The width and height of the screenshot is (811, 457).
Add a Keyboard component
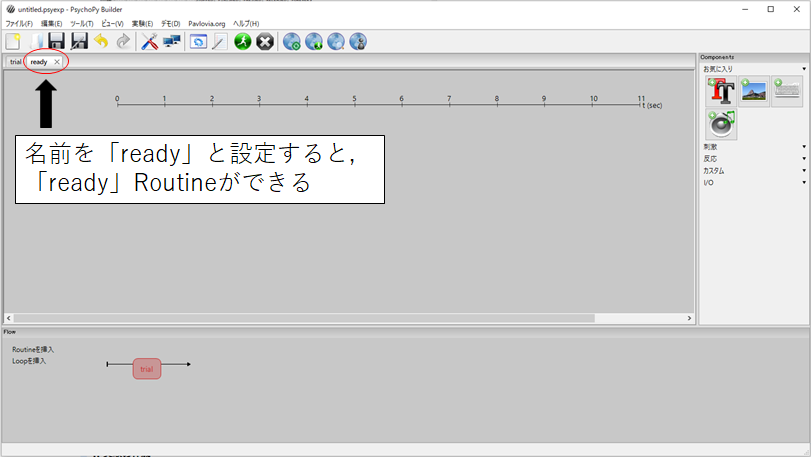point(787,91)
